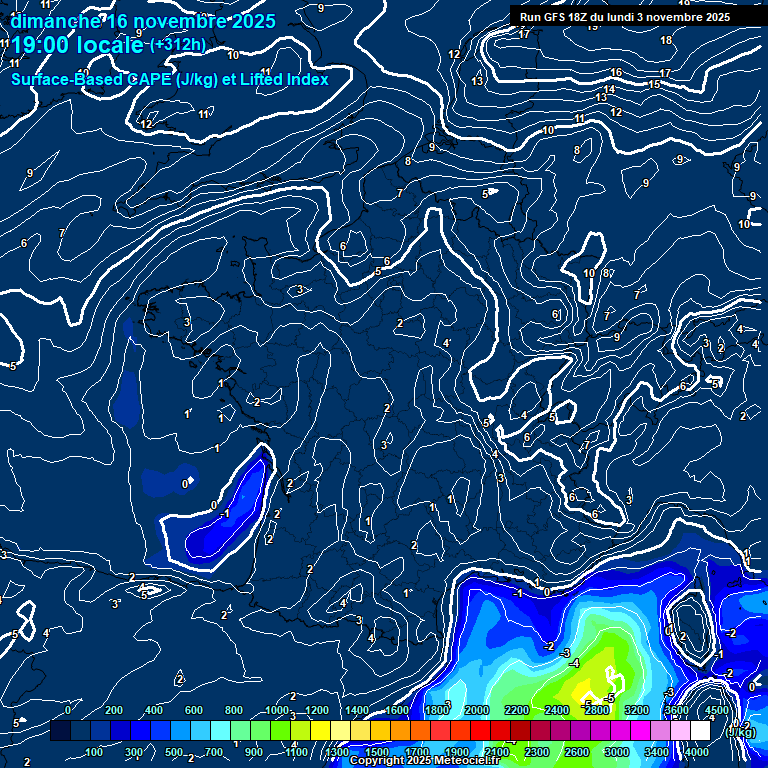The width and height of the screenshot is (768, 768).
Task: Pick the light cyan swatch below the 800 label
Action: [x=220, y=730]
